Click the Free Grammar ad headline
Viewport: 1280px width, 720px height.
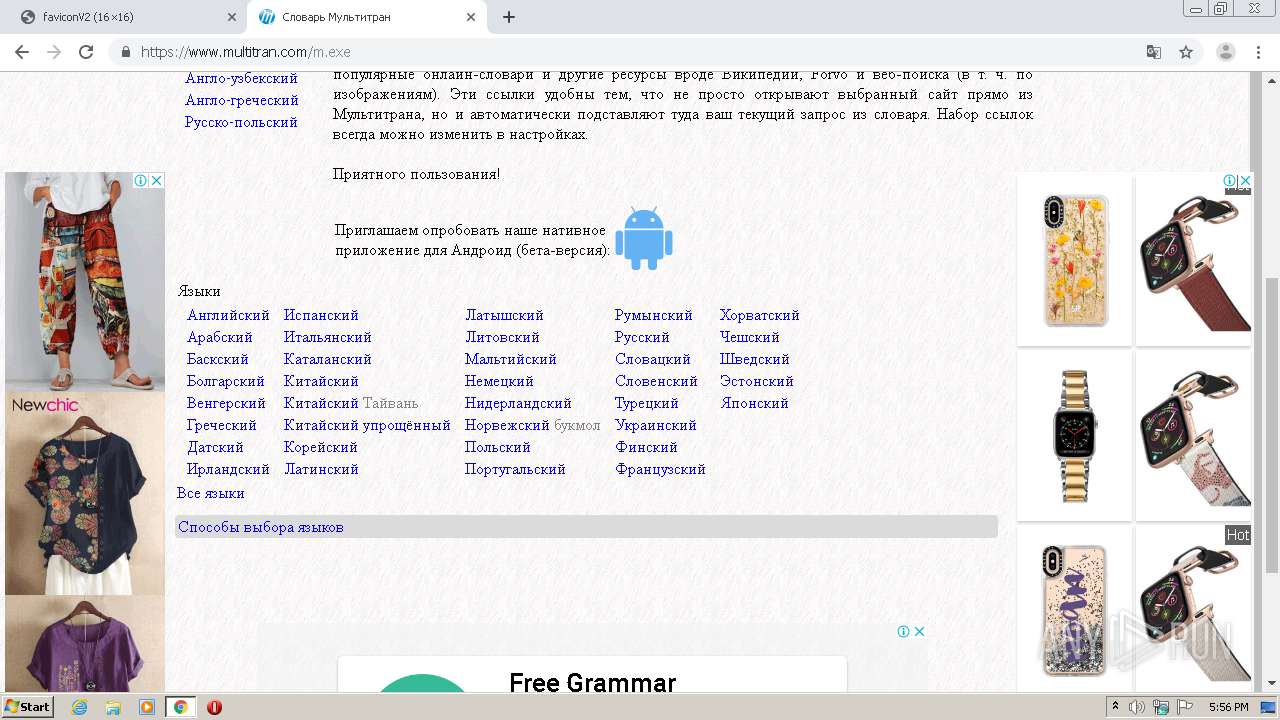(x=593, y=683)
